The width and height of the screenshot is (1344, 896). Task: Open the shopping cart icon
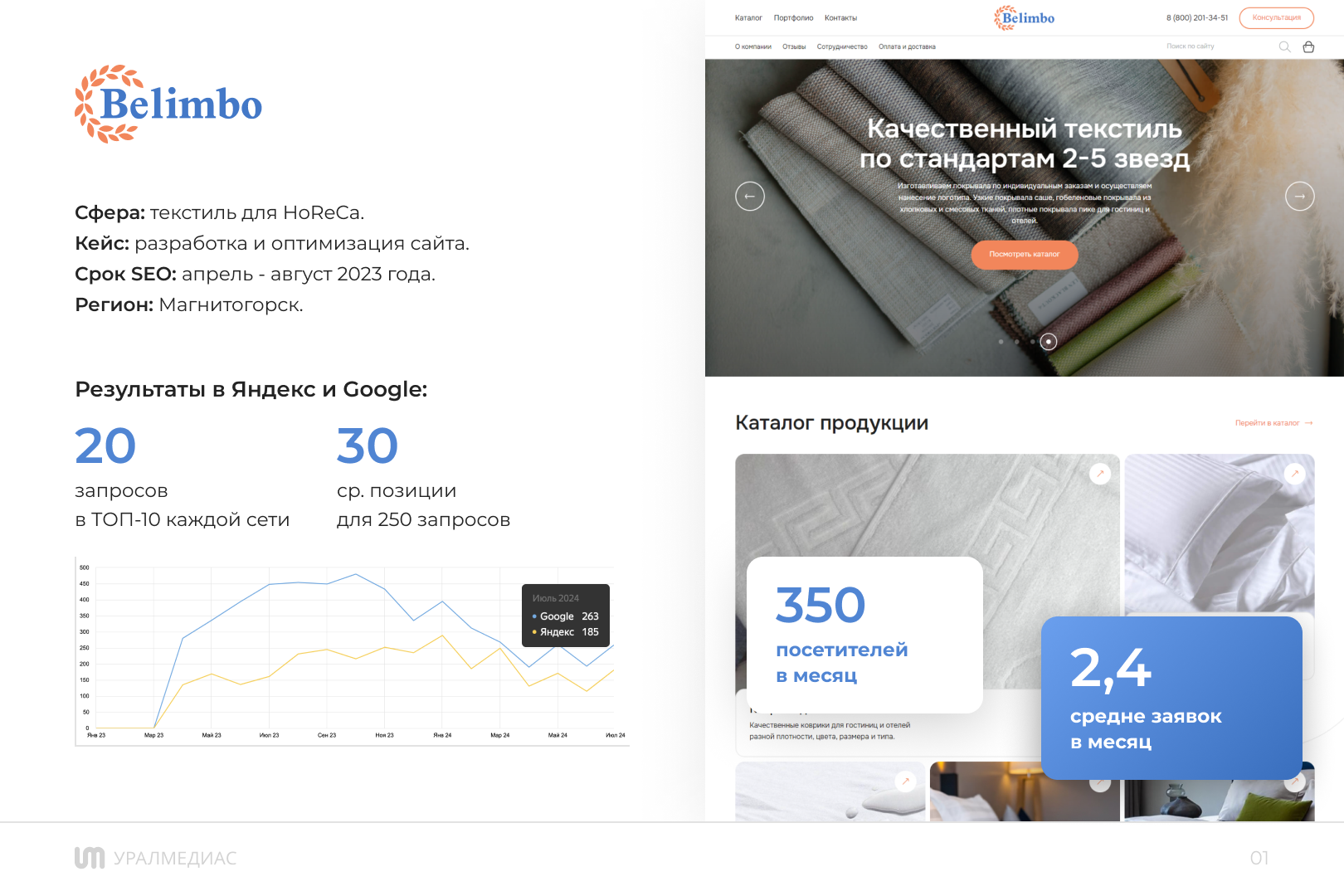pos(1308,47)
